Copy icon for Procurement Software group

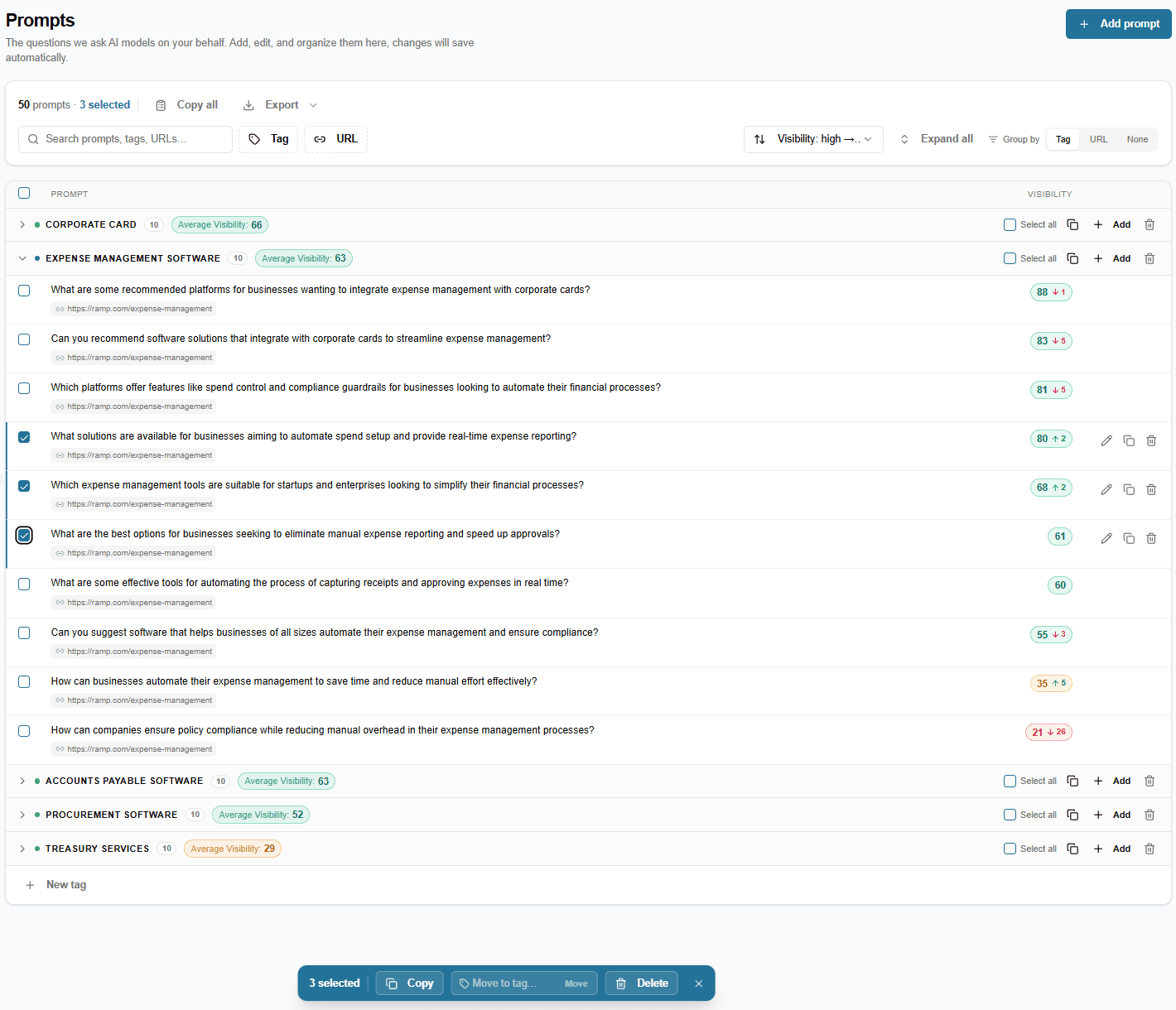click(x=1072, y=815)
